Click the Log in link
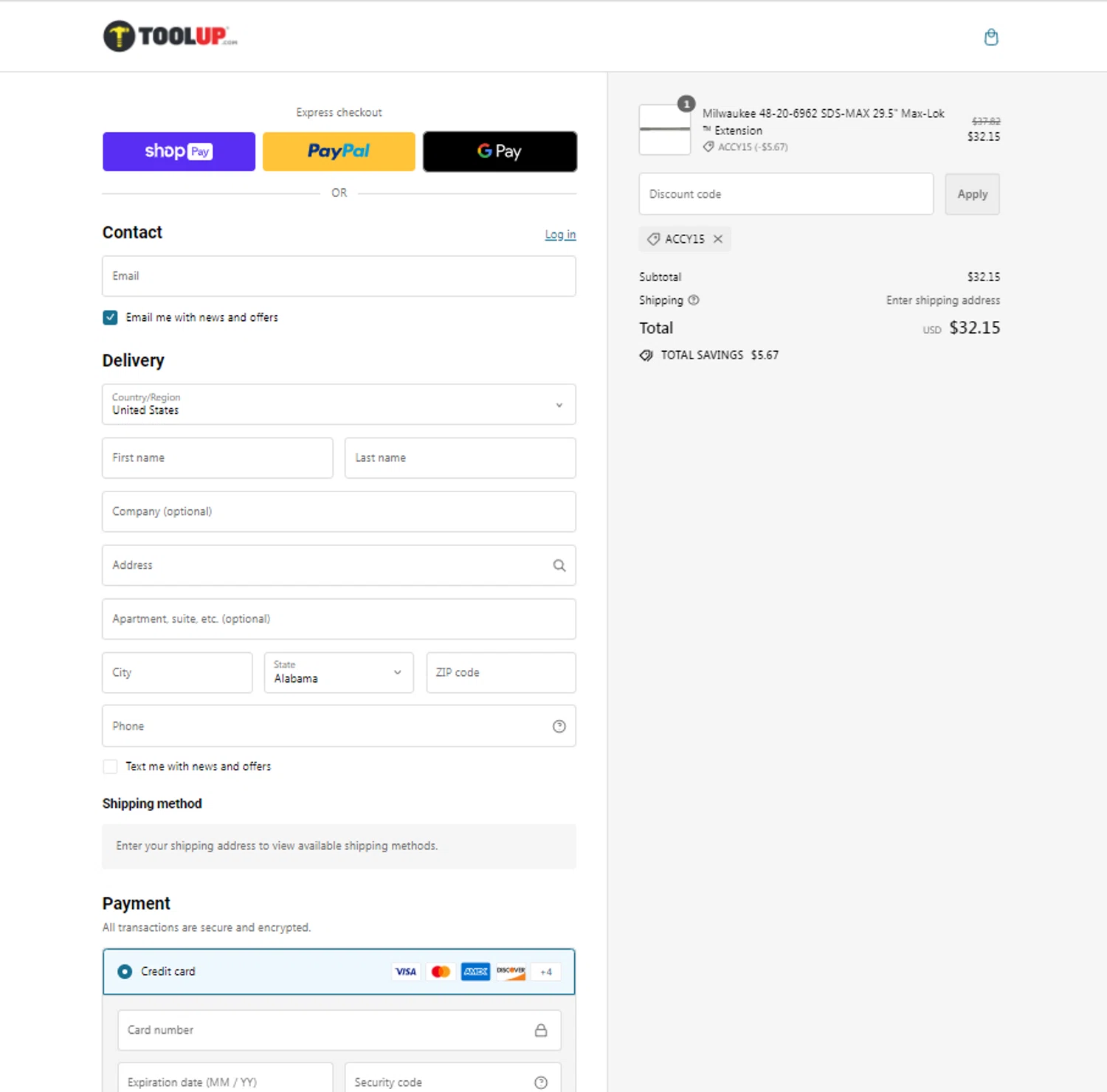 click(x=560, y=235)
